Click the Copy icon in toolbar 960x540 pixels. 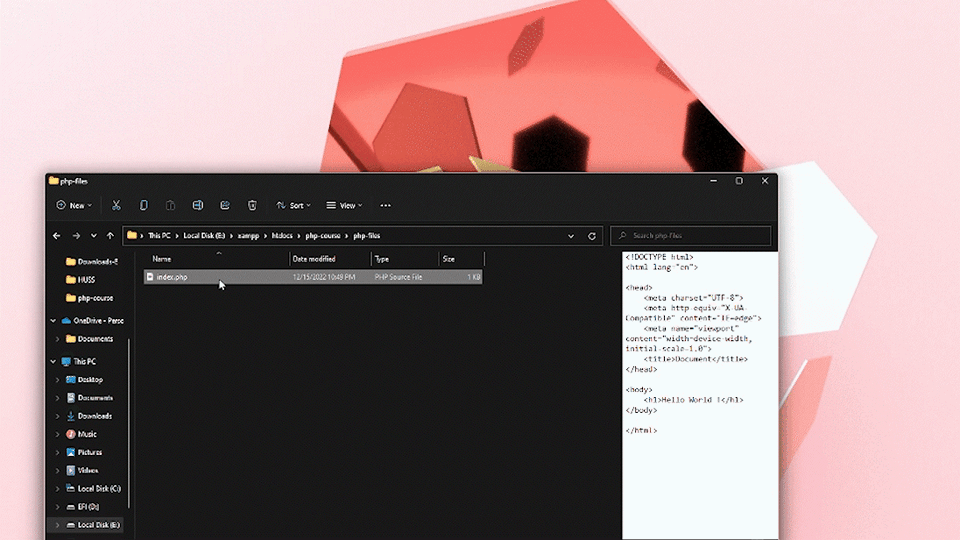143,205
